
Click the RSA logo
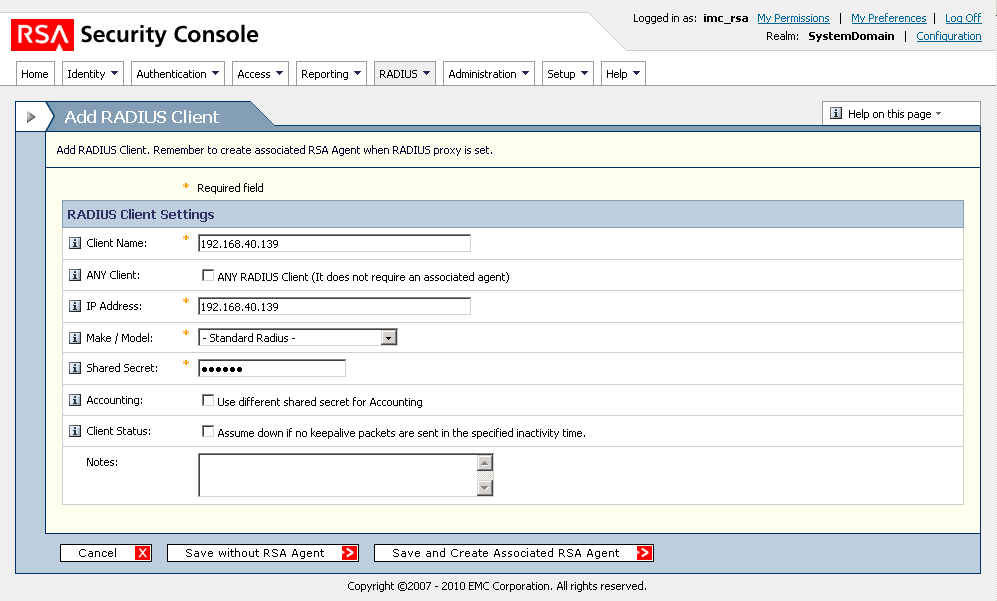coord(42,34)
